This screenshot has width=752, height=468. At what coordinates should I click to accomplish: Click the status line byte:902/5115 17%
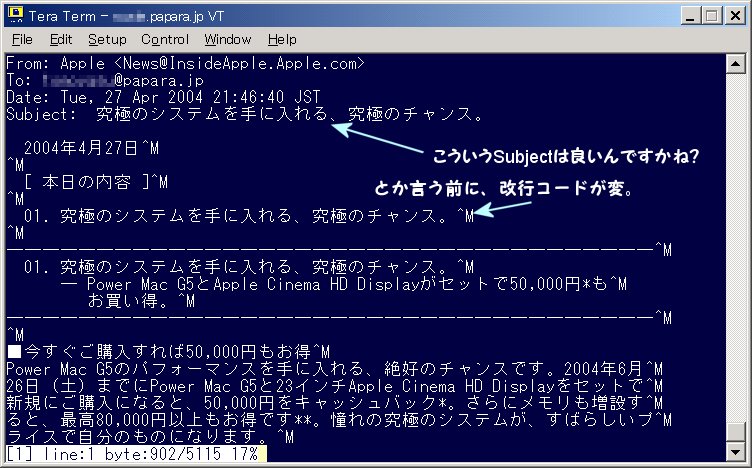(x=136, y=453)
